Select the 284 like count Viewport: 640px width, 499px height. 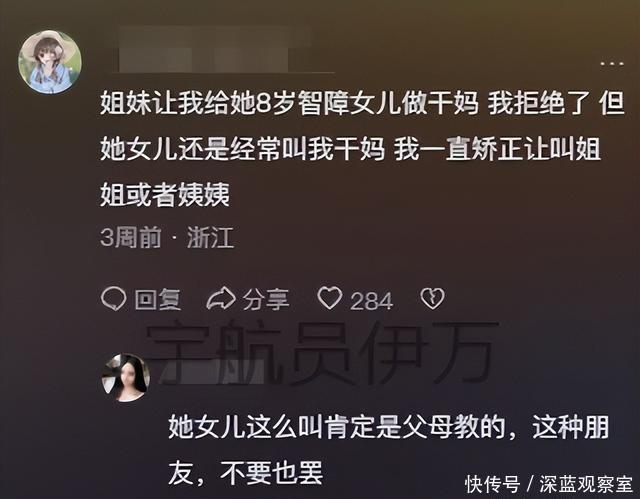pos(371,301)
